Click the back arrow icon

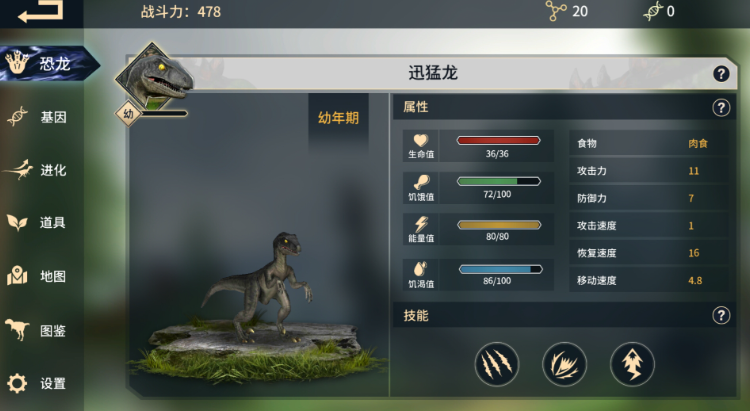[x=40, y=11]
